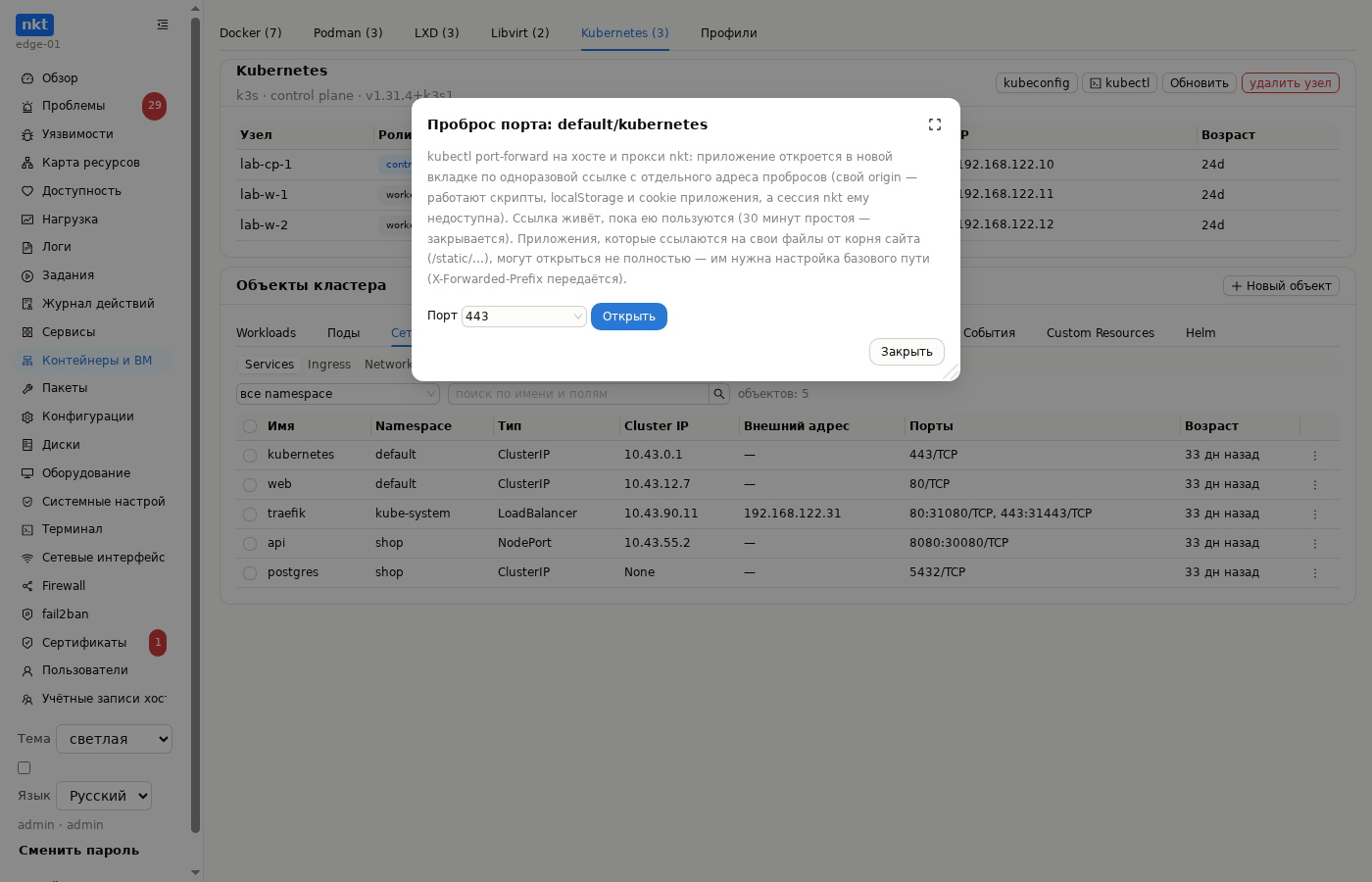The image size is (1372, 882).
Task: Open Логи file icon in sidebar
Action: click(27, 247)
